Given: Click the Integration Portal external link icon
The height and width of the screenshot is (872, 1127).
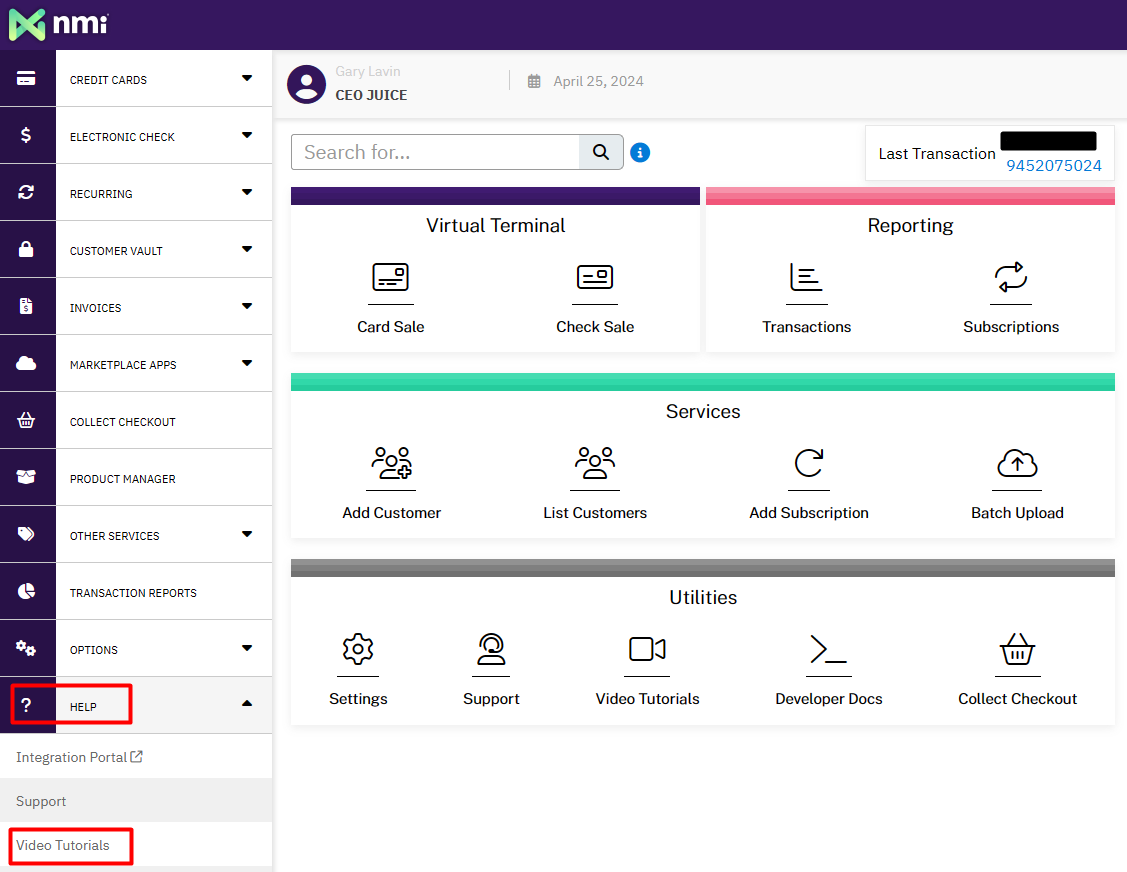Looking at the screenshot, I should point(136,756).
